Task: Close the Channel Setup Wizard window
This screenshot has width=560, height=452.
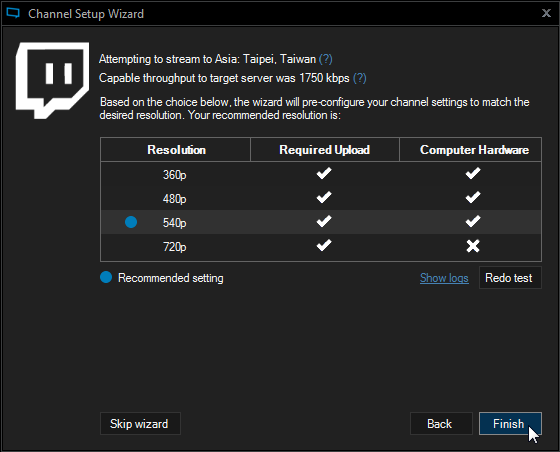Action: pos(546,13)
